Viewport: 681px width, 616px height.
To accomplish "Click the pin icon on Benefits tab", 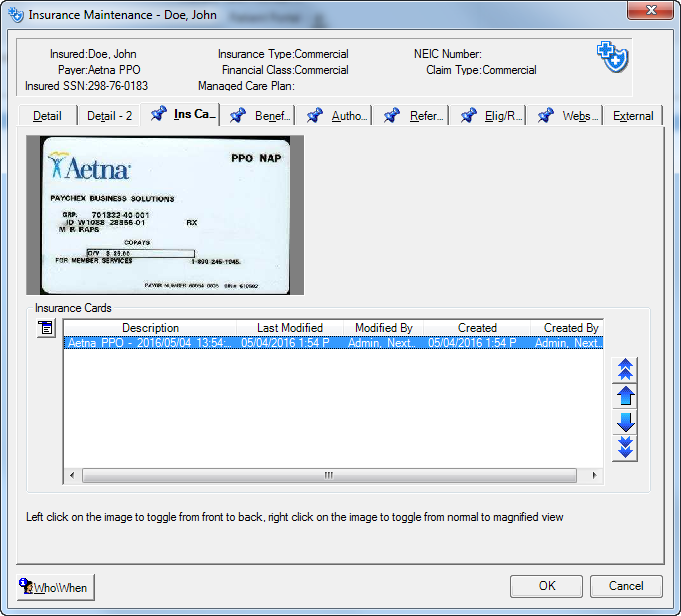I will [x=237, y=116].
